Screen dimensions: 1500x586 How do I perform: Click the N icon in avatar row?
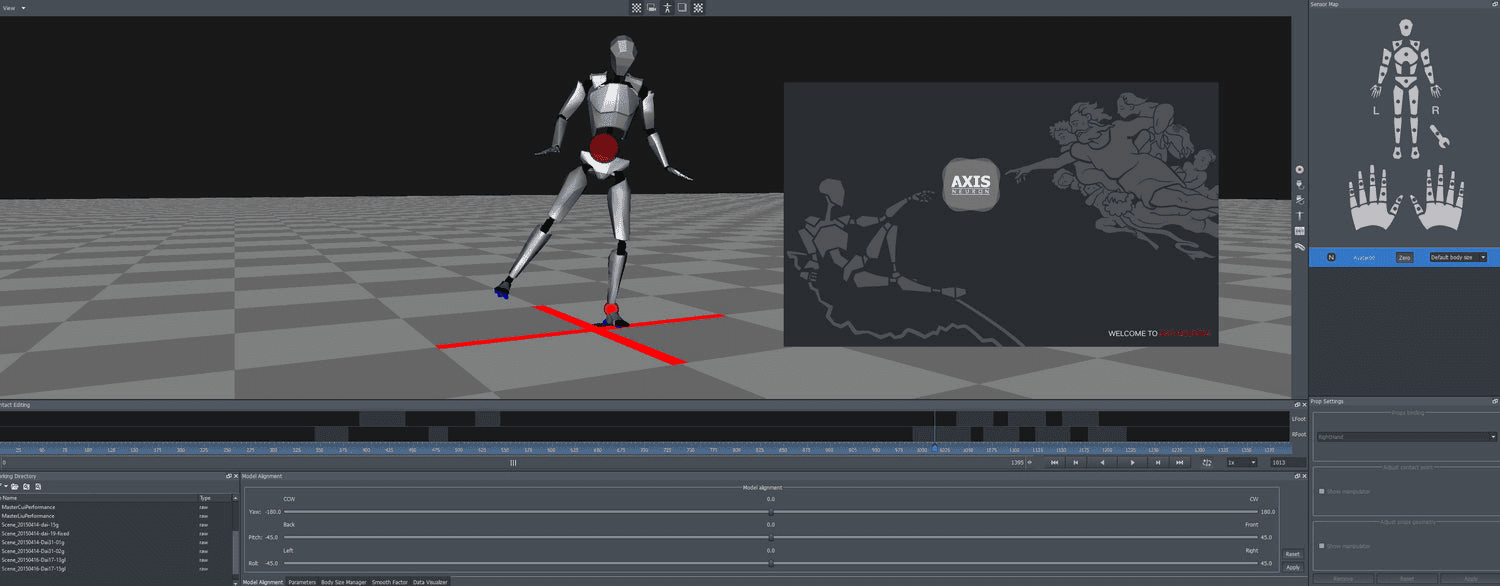(1331, 257)
